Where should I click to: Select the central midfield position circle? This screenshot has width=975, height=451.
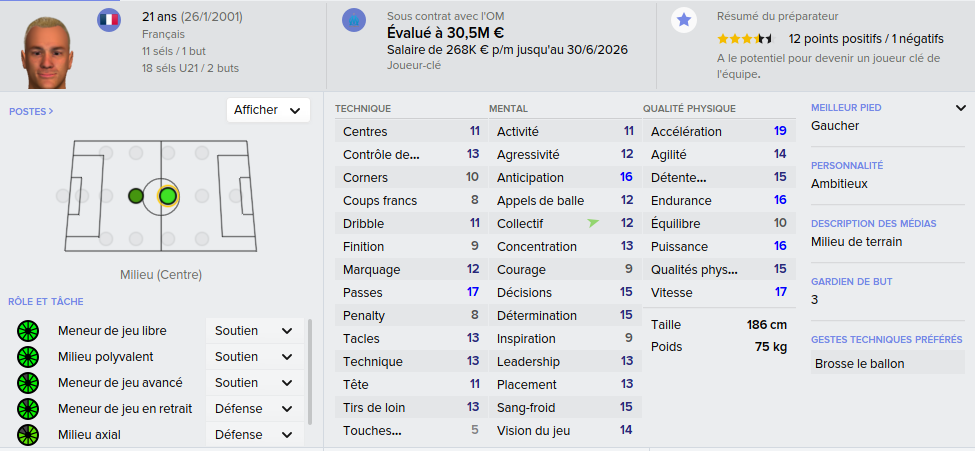coord(168,197)
